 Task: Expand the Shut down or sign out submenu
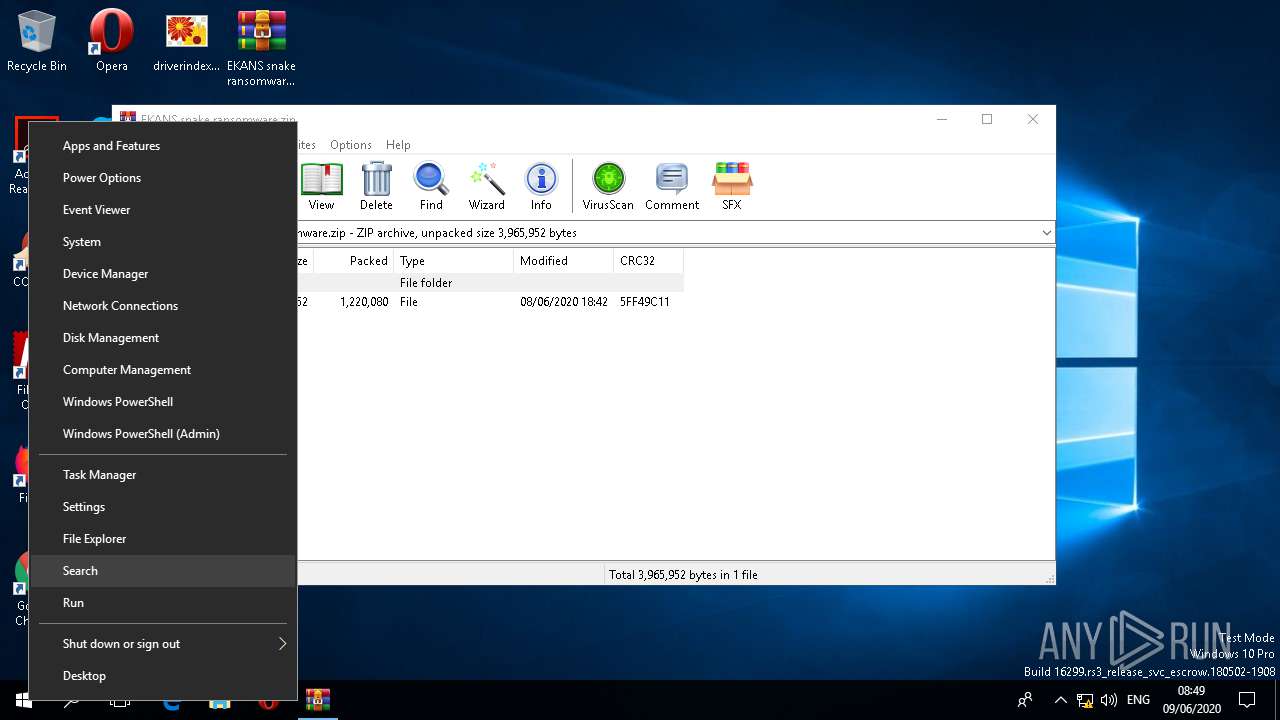163,644
